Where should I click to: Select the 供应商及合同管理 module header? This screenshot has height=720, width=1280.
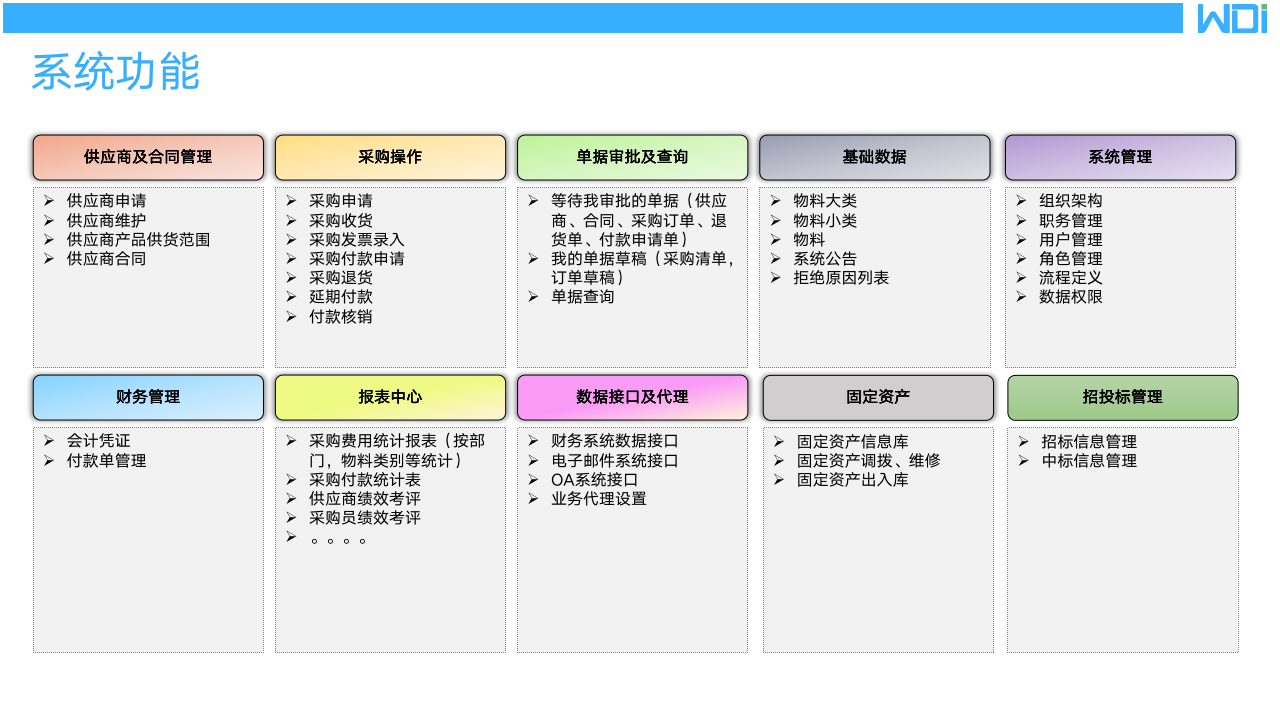pos(148,157)
